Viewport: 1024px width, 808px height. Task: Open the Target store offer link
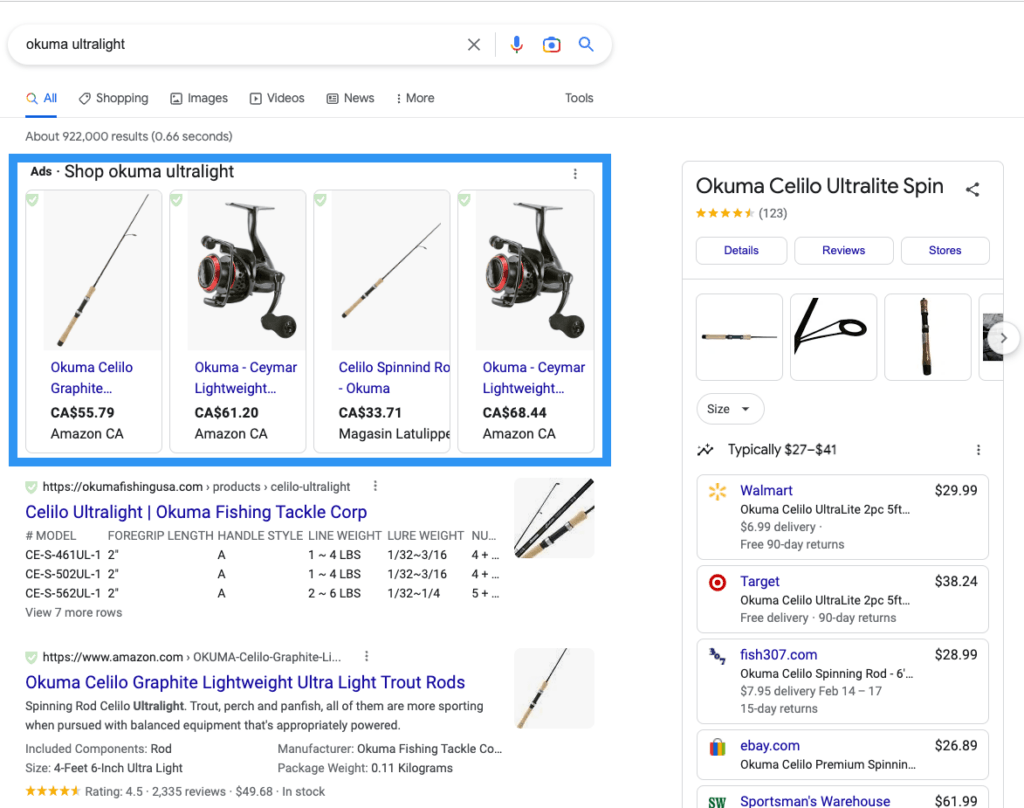[x=760, y=581]
